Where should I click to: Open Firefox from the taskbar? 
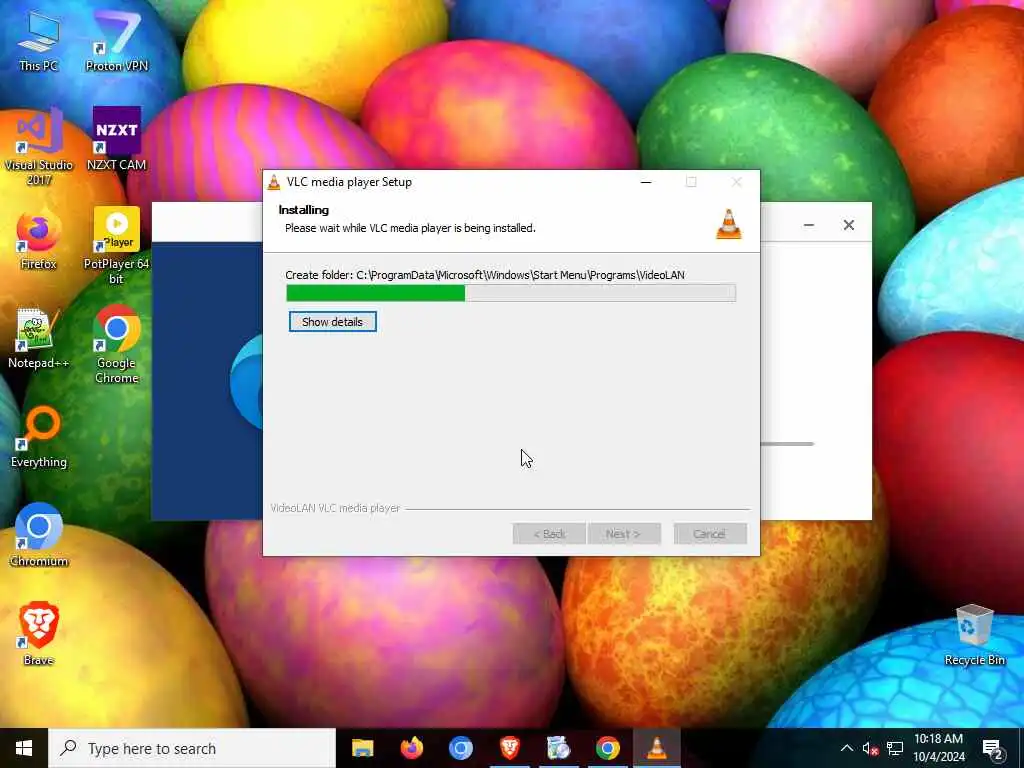tap(411, 748)
